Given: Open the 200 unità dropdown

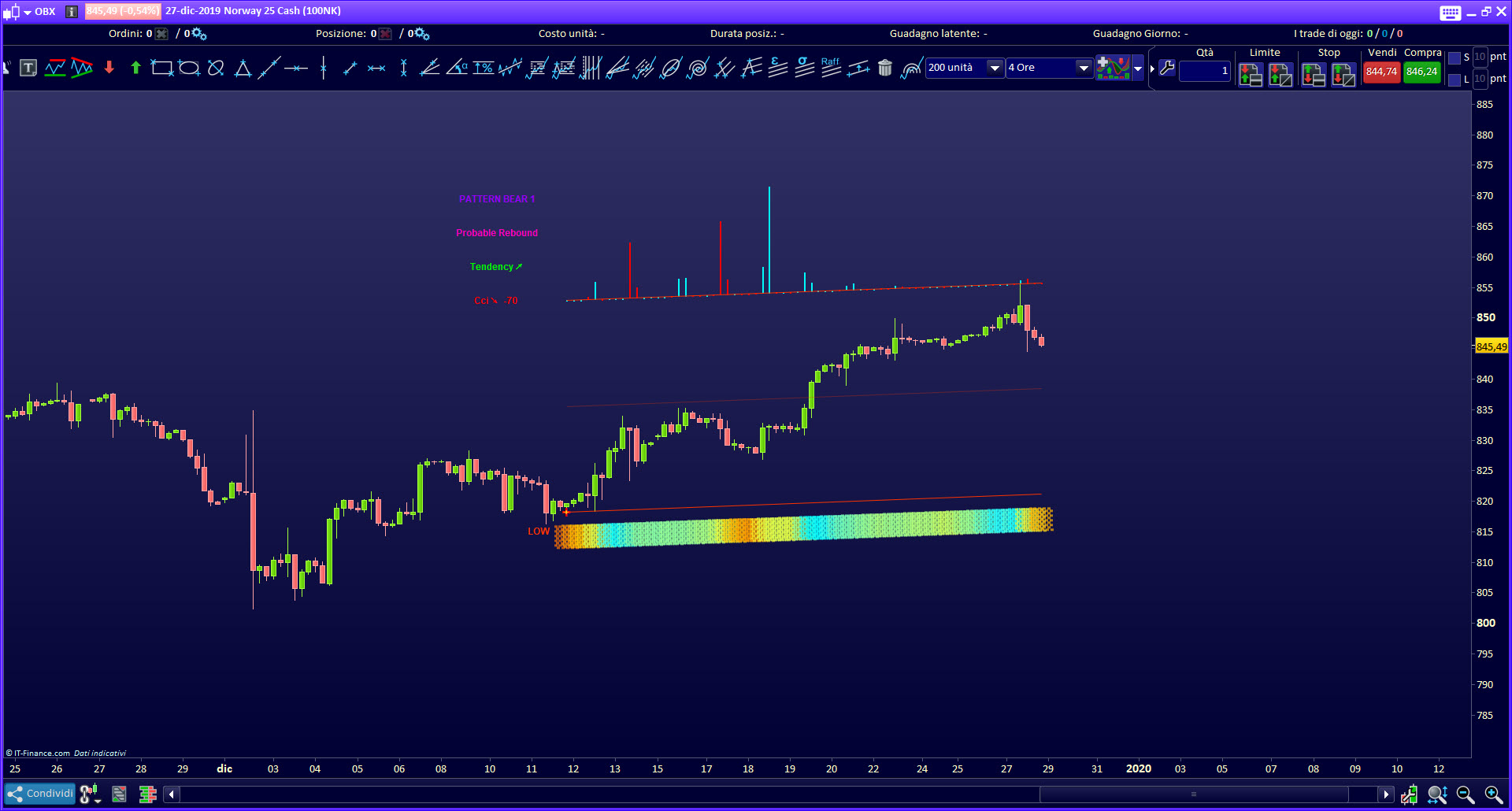Looking at the screenshot, I should pyautogui.click(x=995, y=69).
